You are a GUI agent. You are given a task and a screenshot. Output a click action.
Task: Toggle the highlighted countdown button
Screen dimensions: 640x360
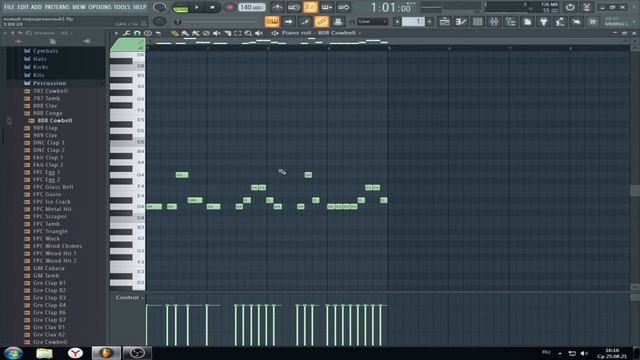(310, 7)
